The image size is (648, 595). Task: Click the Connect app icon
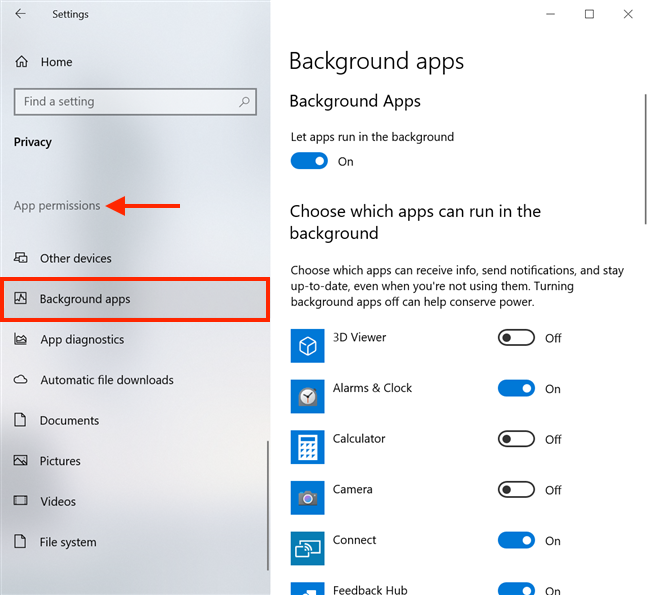point(307,548)
